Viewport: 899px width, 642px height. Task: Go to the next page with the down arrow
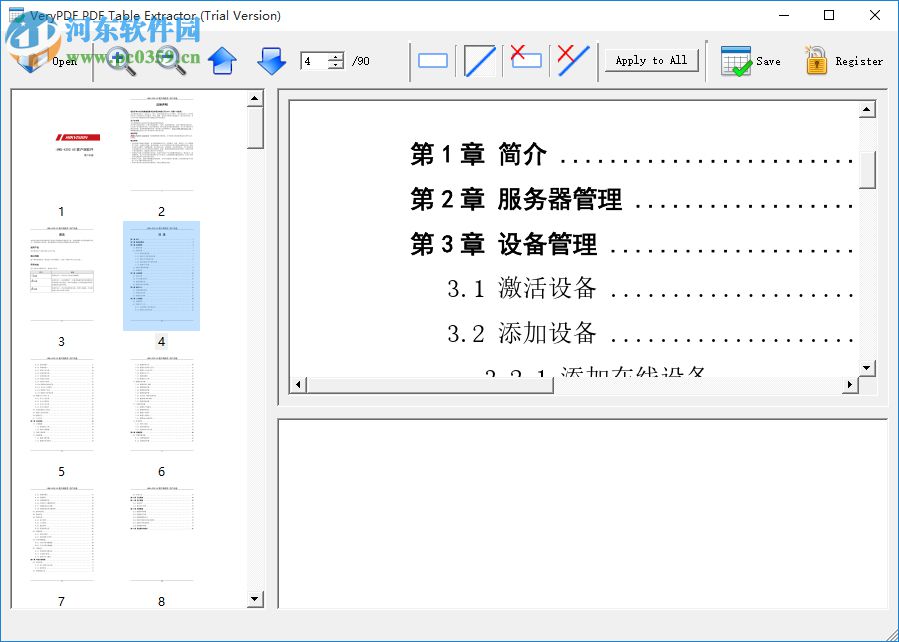point(271,60)
